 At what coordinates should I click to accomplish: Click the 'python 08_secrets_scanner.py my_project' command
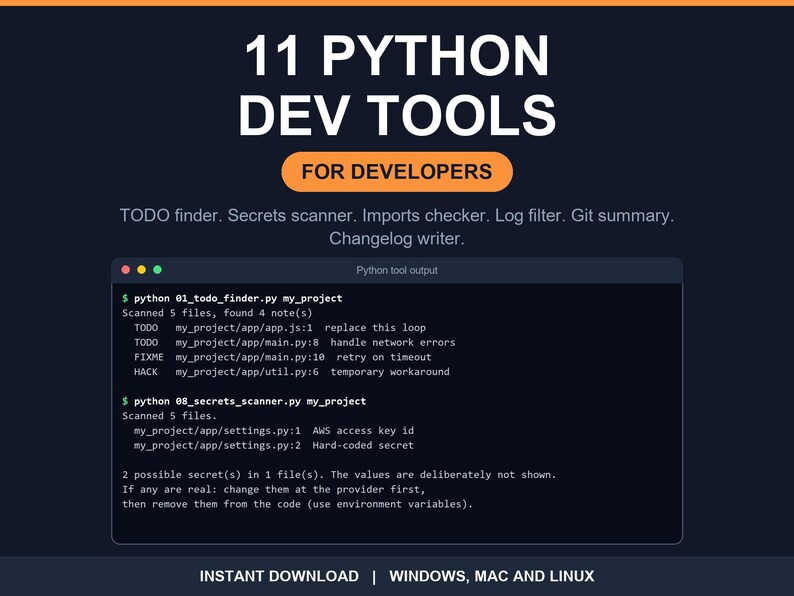[250, 401]
